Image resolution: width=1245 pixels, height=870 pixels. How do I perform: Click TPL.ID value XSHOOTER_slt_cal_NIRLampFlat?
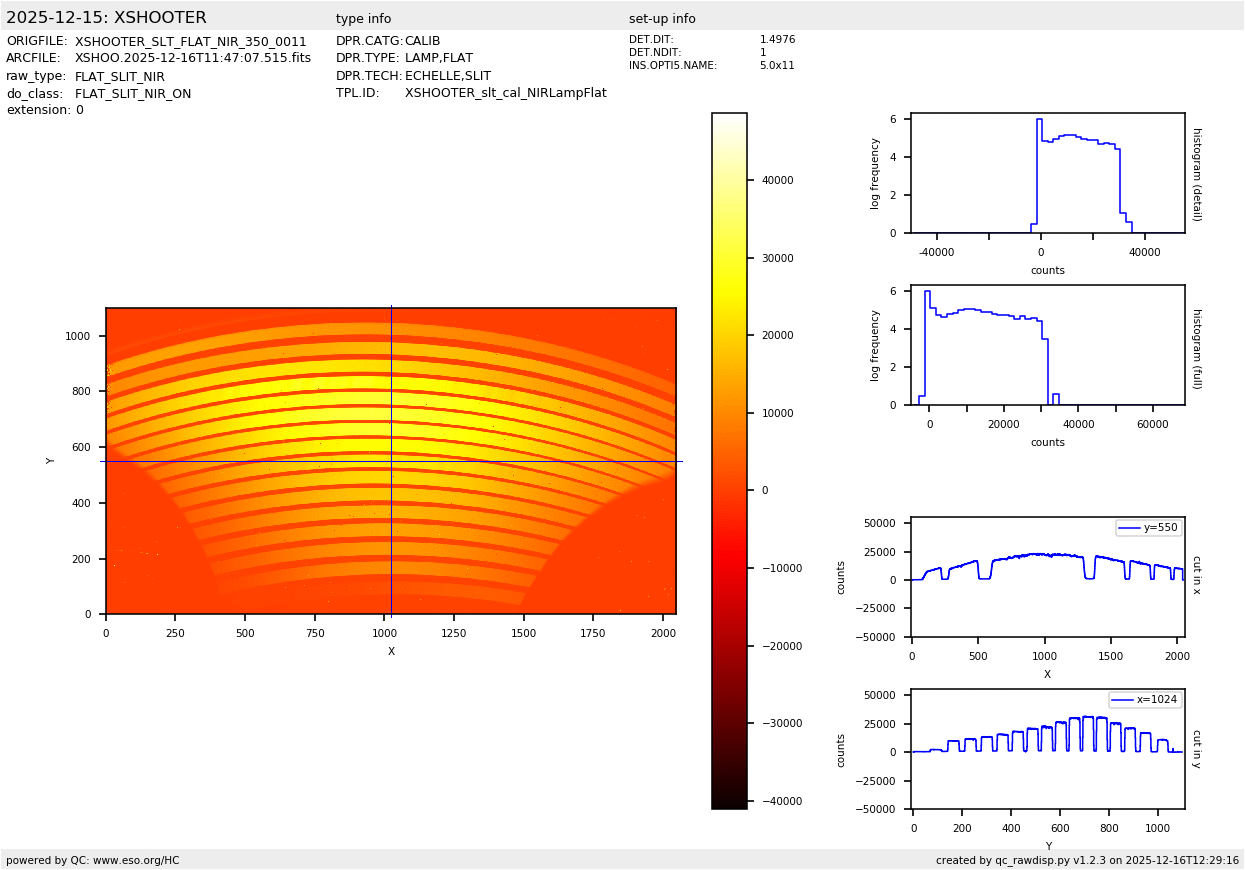click(x=505, y=93)
